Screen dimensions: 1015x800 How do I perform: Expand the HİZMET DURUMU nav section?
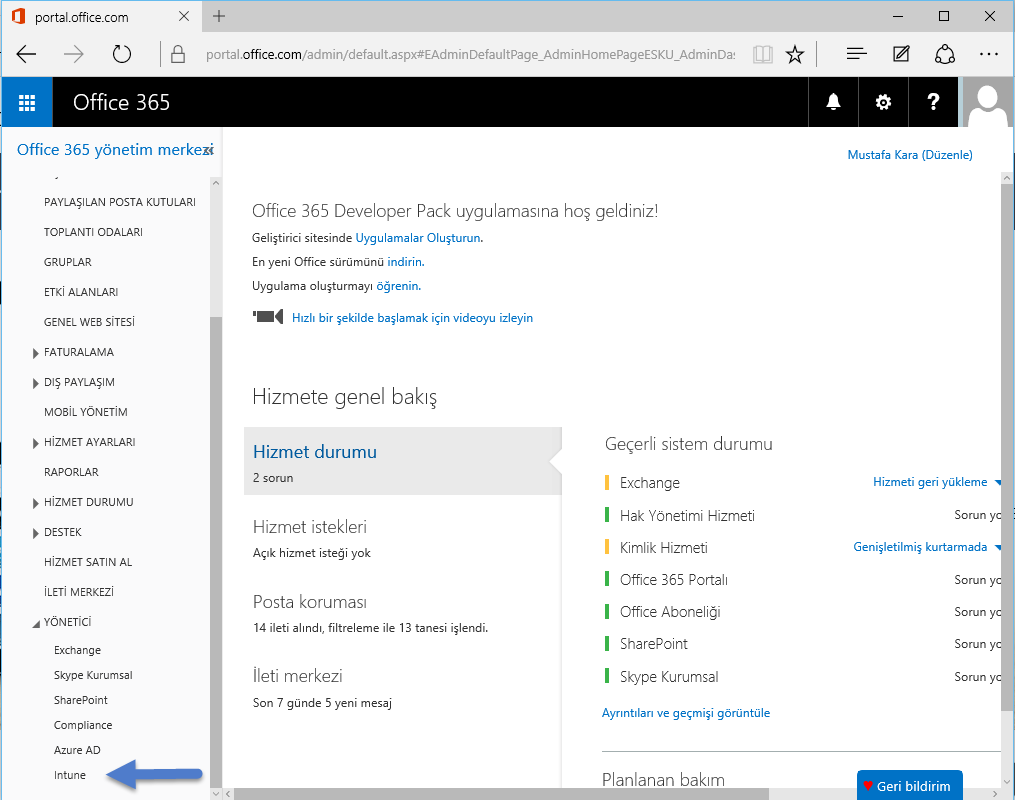tap(36, 503)
